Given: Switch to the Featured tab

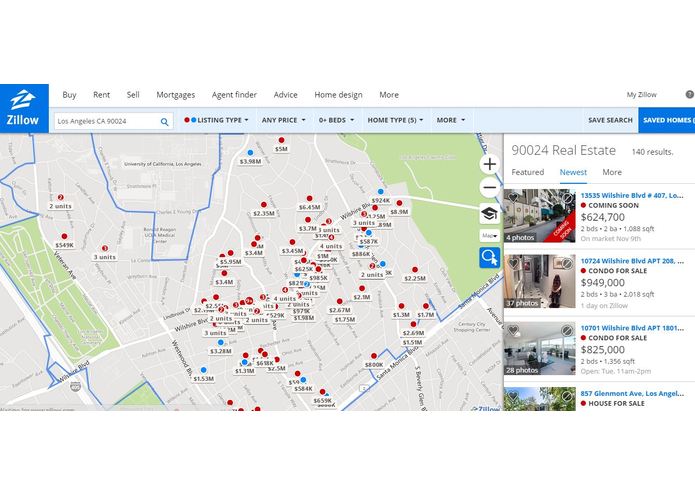Looking at the screenshot, I should tap(527, 172).
